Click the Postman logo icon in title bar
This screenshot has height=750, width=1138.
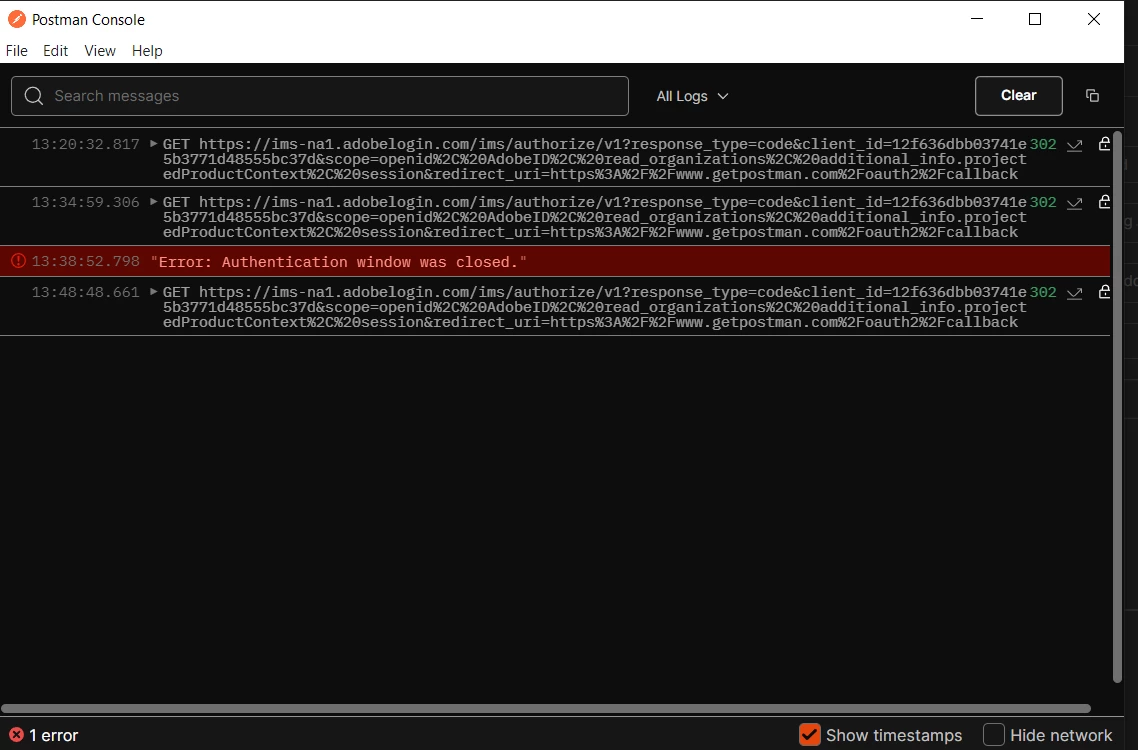[x=16, y=20]
